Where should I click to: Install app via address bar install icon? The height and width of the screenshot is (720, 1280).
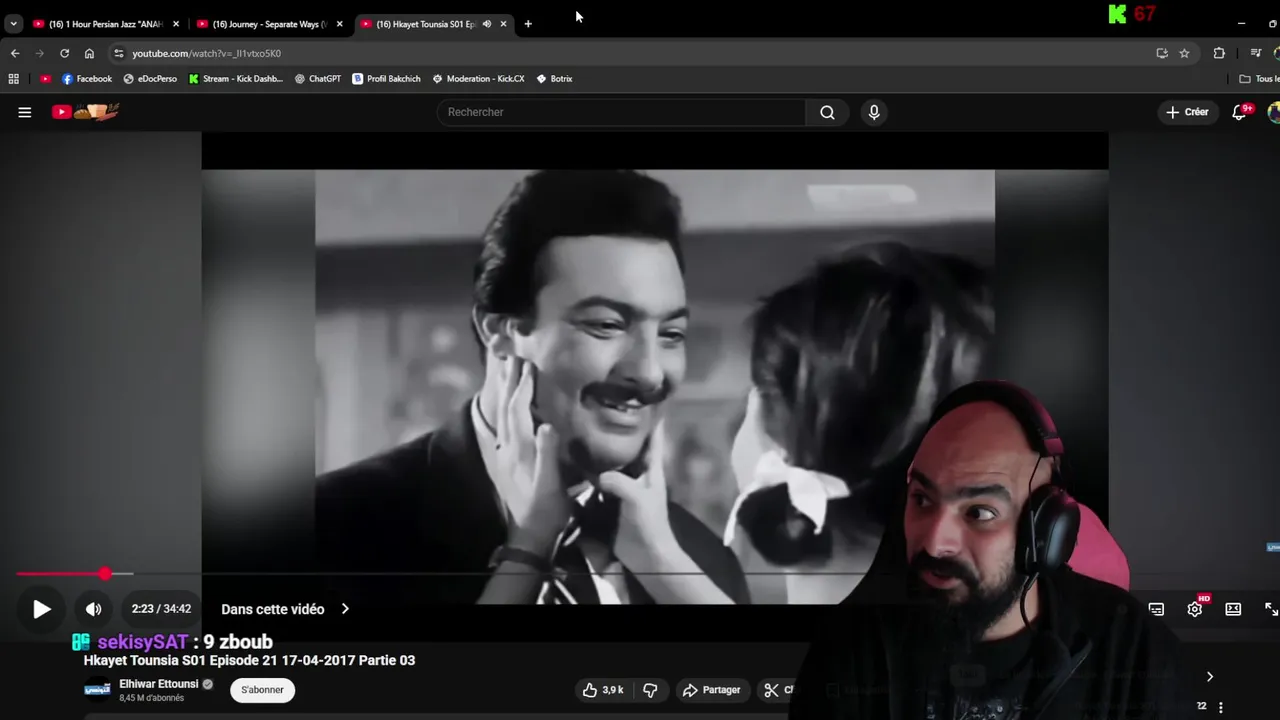point(1162,53)
